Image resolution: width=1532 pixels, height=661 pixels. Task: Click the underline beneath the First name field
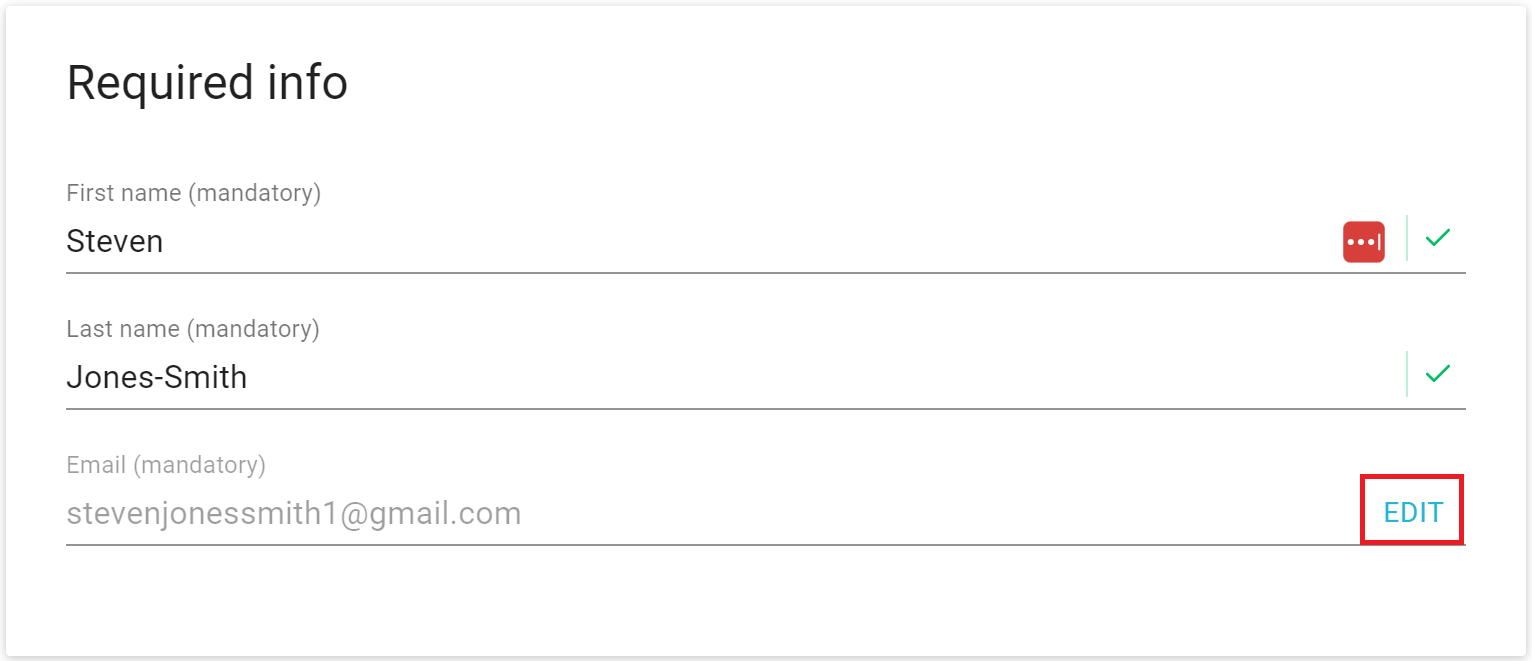tap(766, 272)
